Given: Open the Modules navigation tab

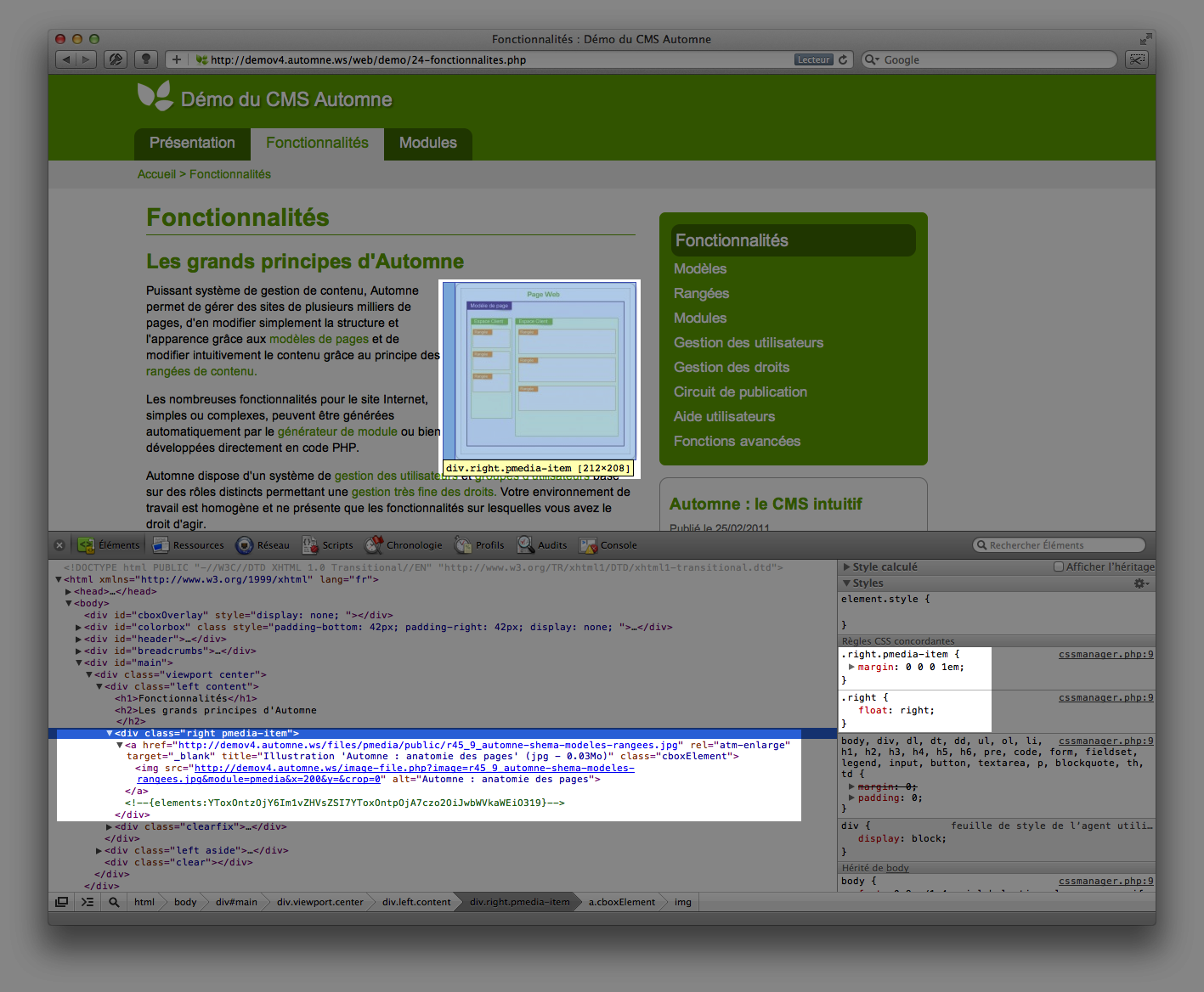Looking at the screenshot, I should (427, 143).
